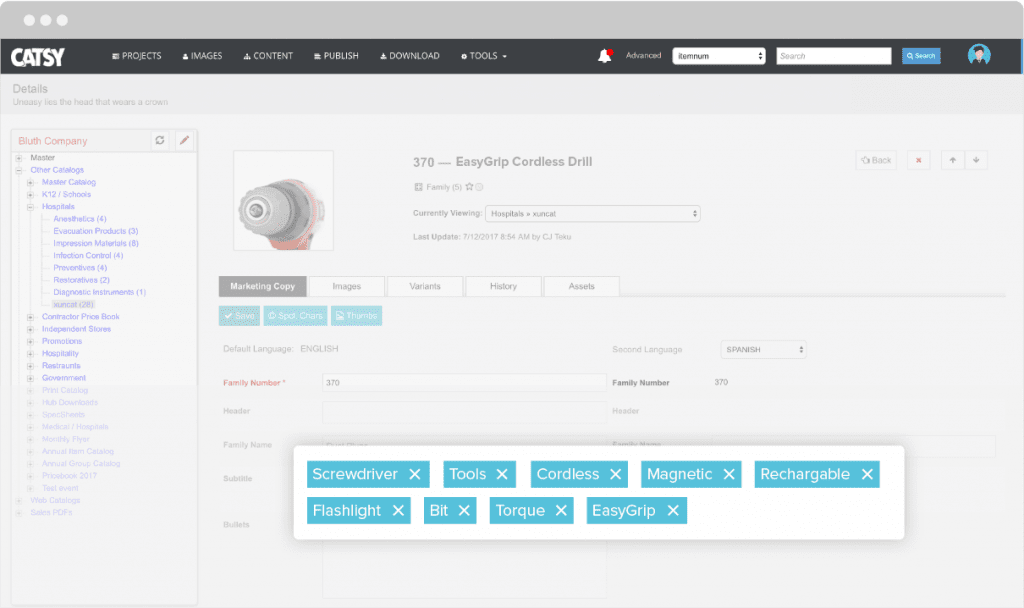Edit Bluth Company with the pencil icon
Image resolution: width=1024 pixels, height=608 pixels.
(184, 140)
